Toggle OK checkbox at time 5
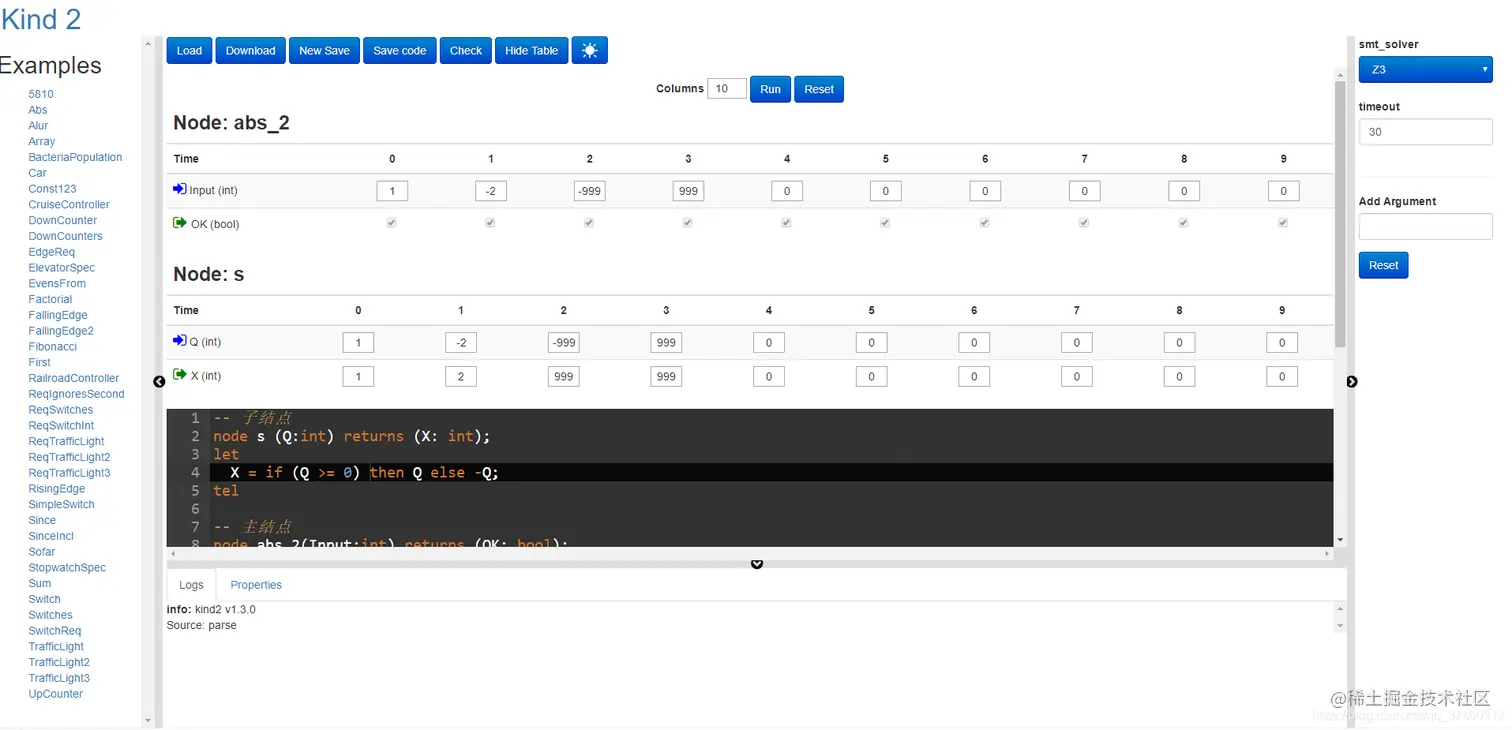Viewport: 1512px width, 730px height. click(x=885, y=223)
